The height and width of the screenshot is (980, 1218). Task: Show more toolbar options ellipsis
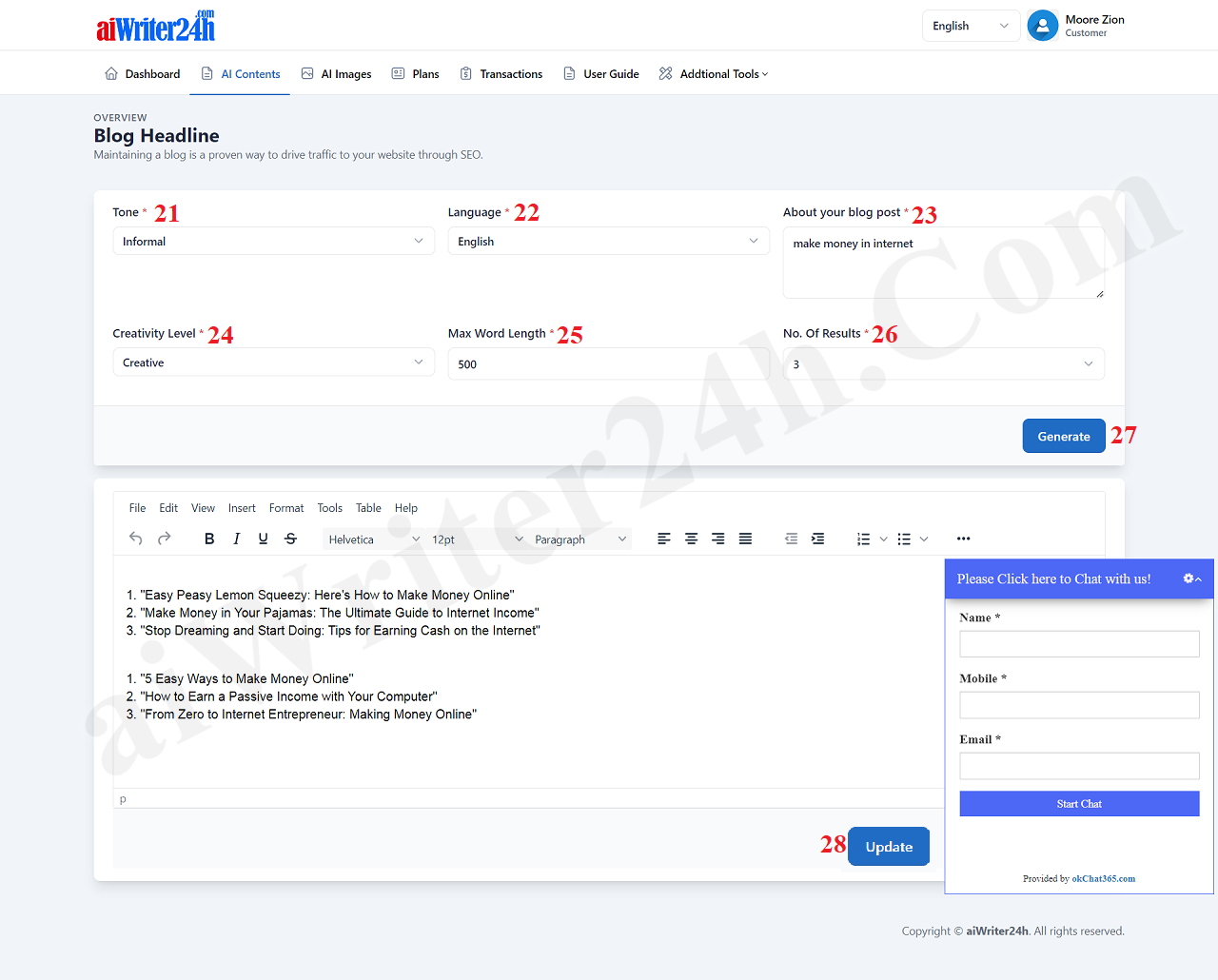coord(963,539)
